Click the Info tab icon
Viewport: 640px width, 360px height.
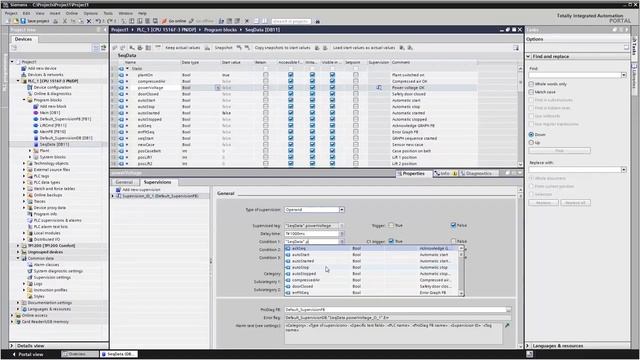click(437, 173)
